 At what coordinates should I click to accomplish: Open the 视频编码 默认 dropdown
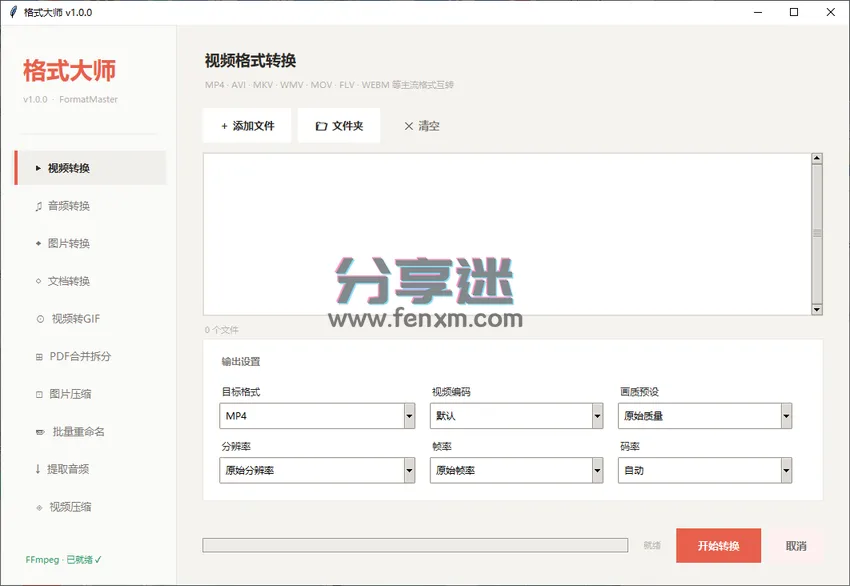517,416
